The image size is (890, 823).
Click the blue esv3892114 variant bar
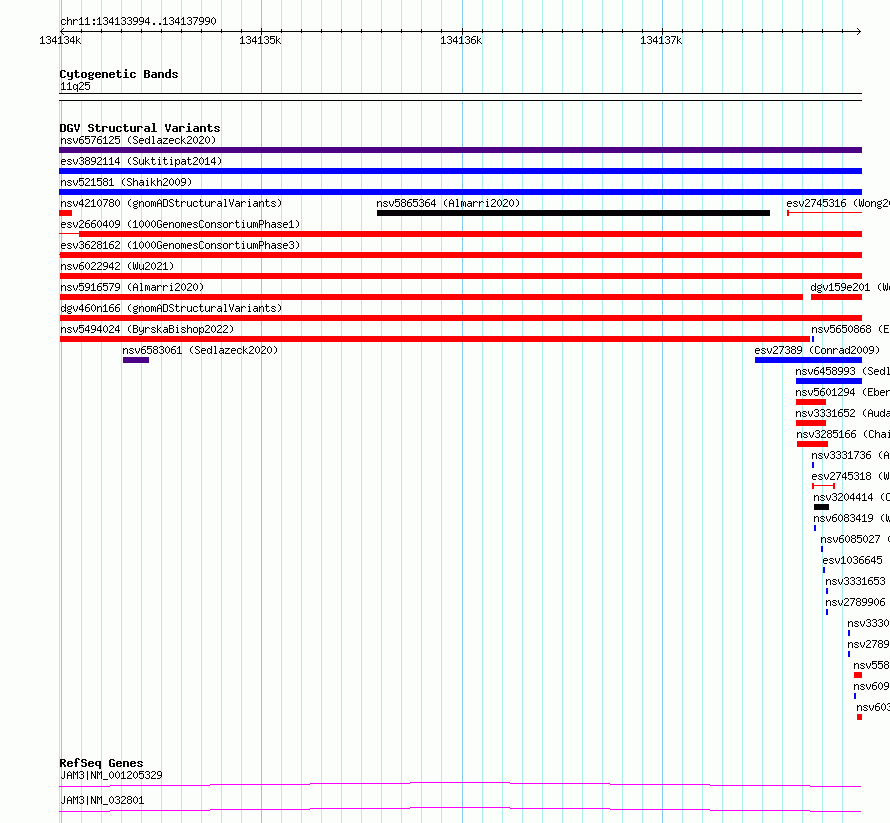pos(460,171)
